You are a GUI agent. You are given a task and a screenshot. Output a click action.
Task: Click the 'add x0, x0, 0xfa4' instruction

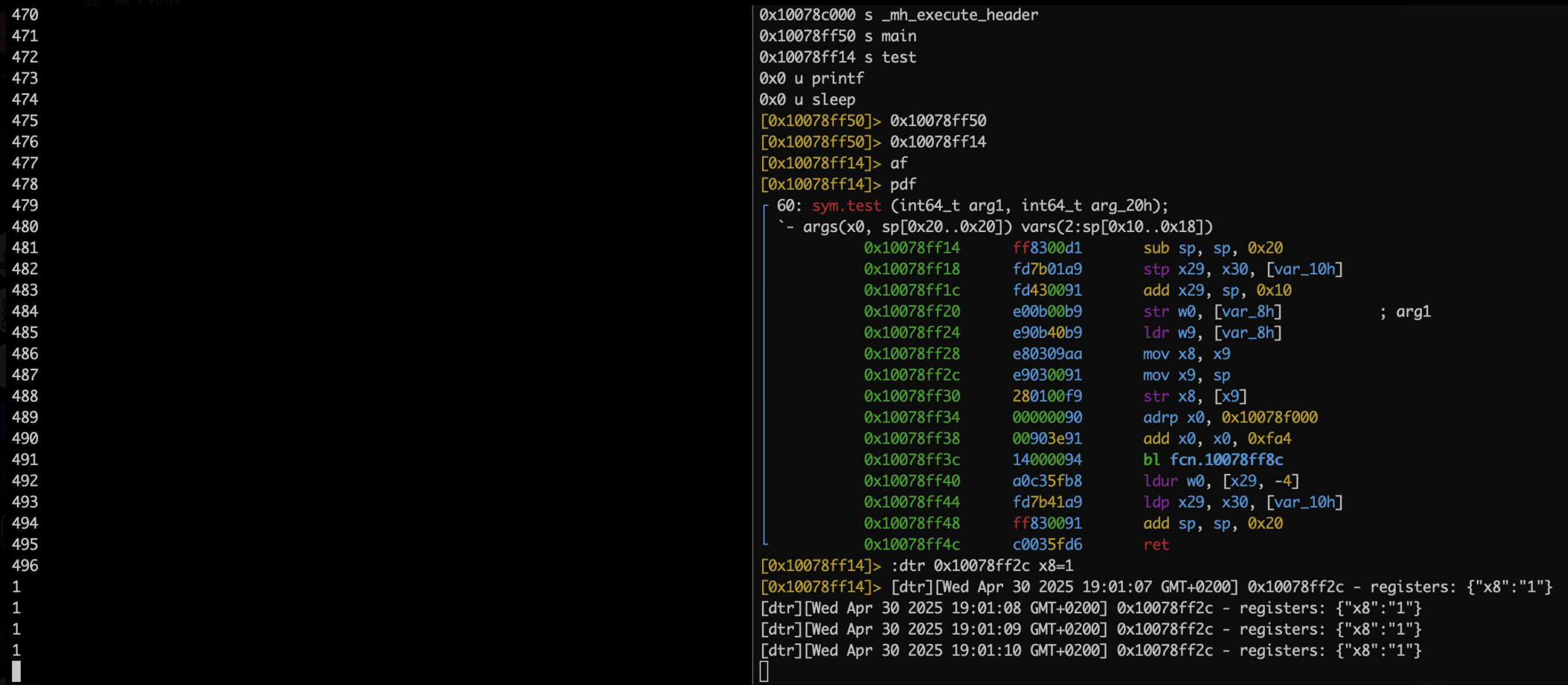(1217, 439)
